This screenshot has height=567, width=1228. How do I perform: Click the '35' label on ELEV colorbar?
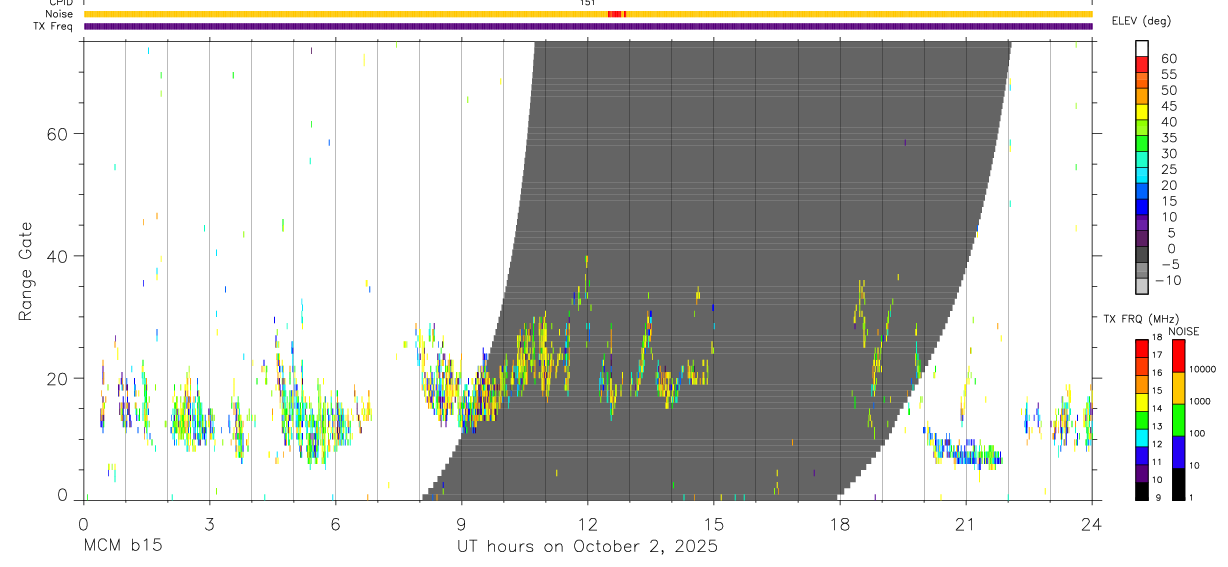pyautogui.click(x=1168, y=137)
